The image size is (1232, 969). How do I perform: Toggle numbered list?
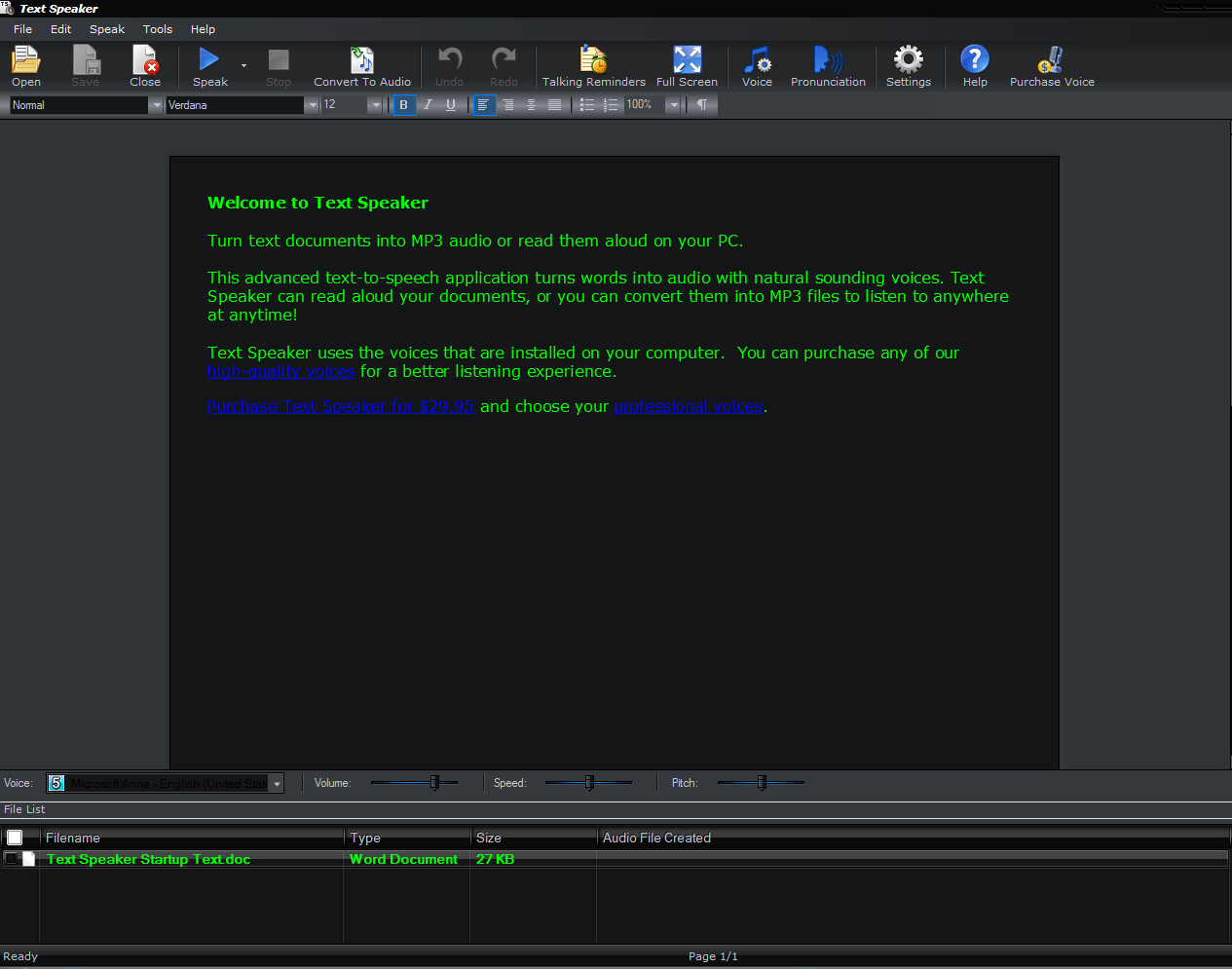coord(611,105)
